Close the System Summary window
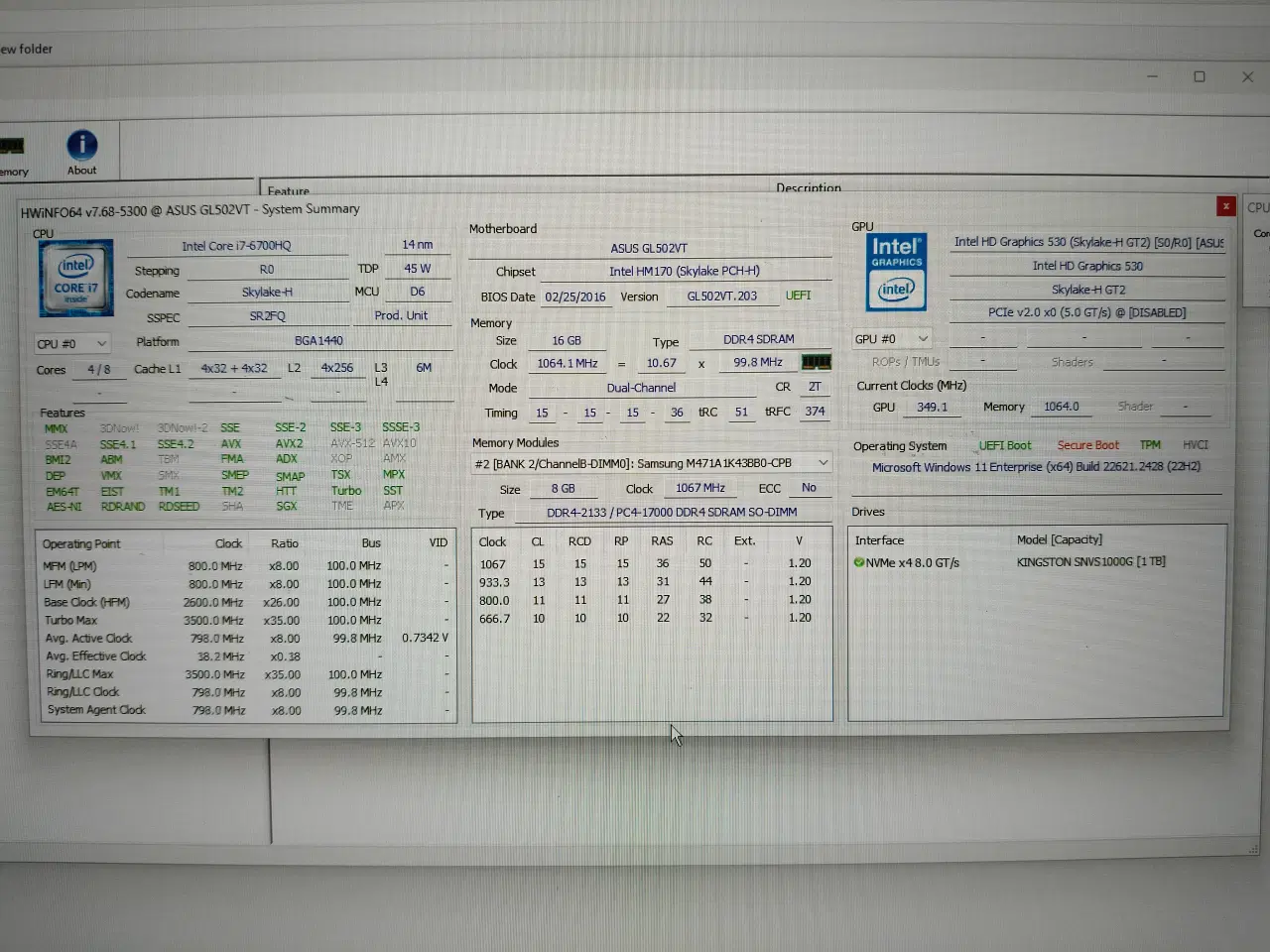 (1225, 206)
